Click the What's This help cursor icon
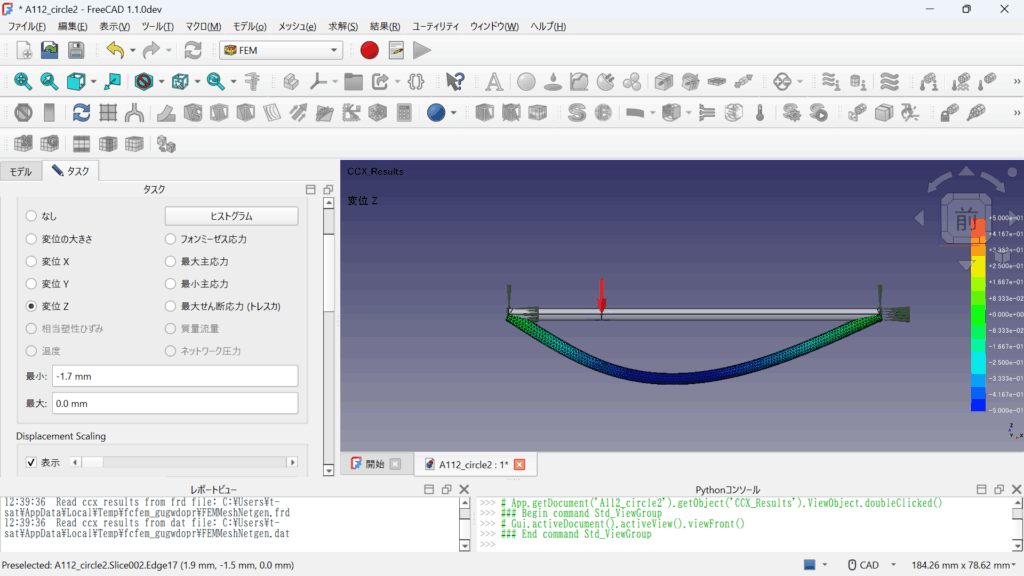Screen dimensions: 1024x576 [455, 82]
